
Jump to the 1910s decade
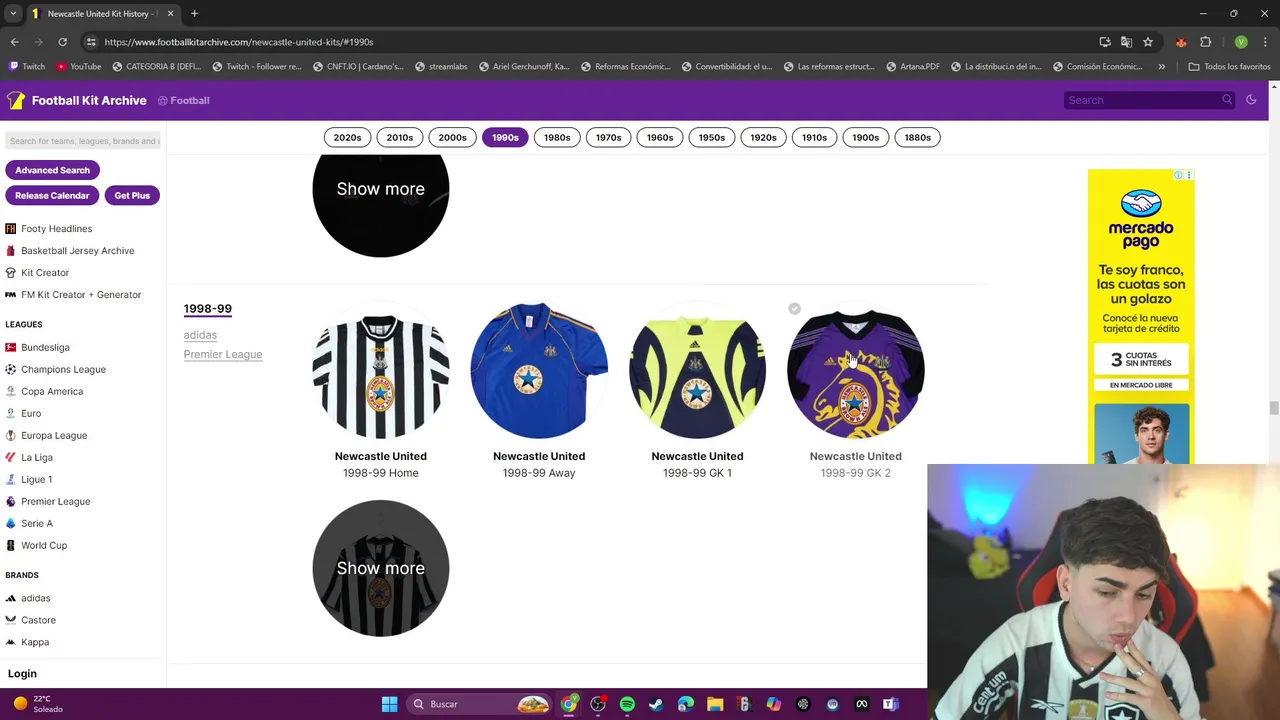814,138
